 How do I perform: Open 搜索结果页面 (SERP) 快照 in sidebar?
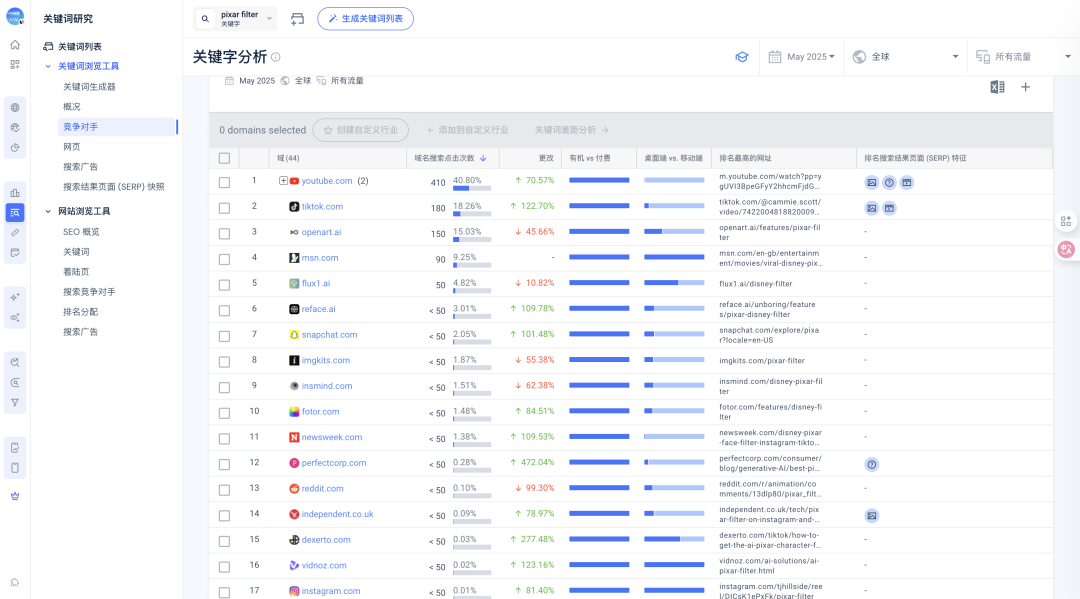click(x=114, y=187)
